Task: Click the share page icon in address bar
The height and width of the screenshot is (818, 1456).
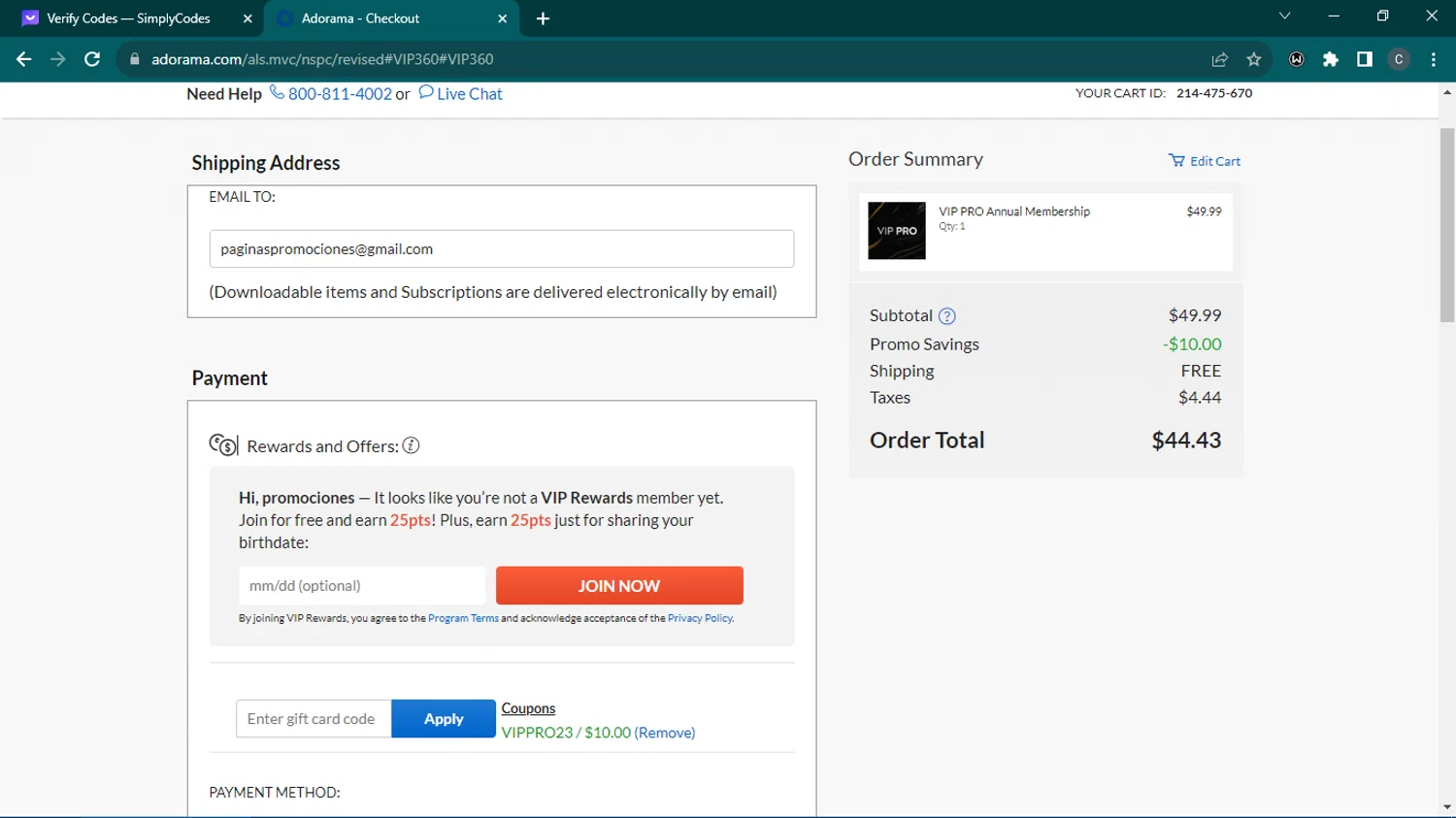Action: click(1220, 59)
